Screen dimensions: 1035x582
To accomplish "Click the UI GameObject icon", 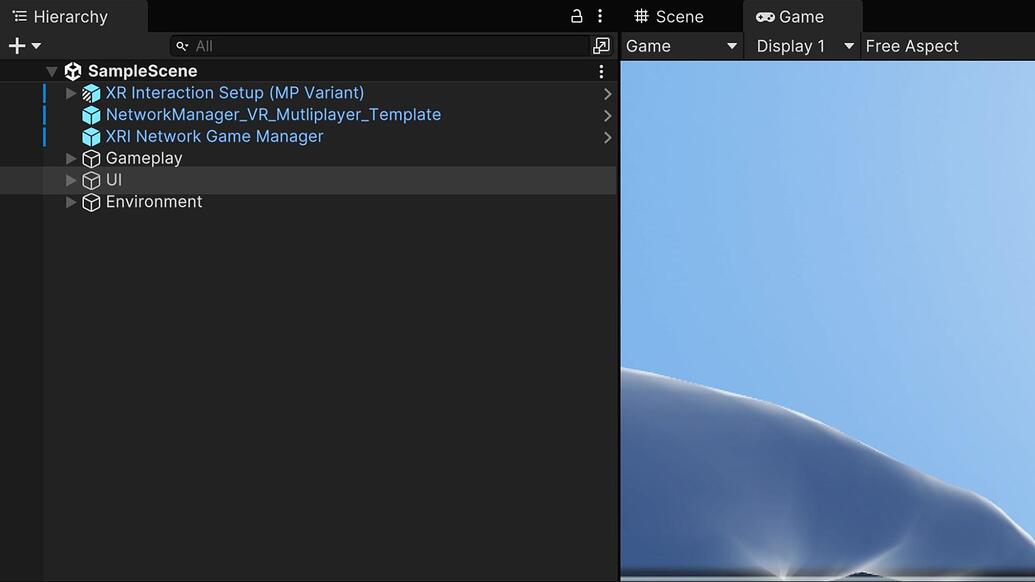I will point(90,179).
